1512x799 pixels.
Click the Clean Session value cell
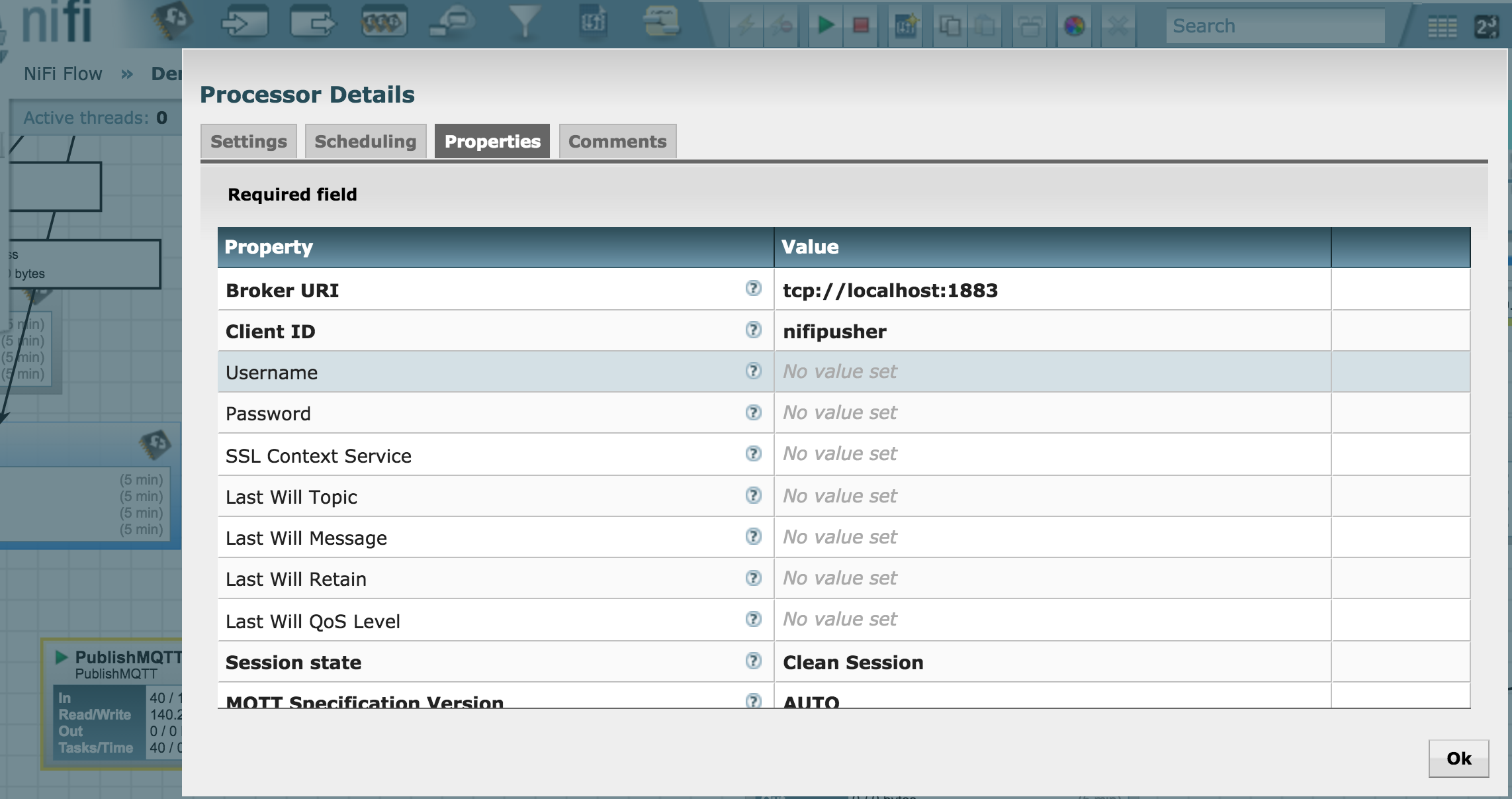tap(1051, 662)
